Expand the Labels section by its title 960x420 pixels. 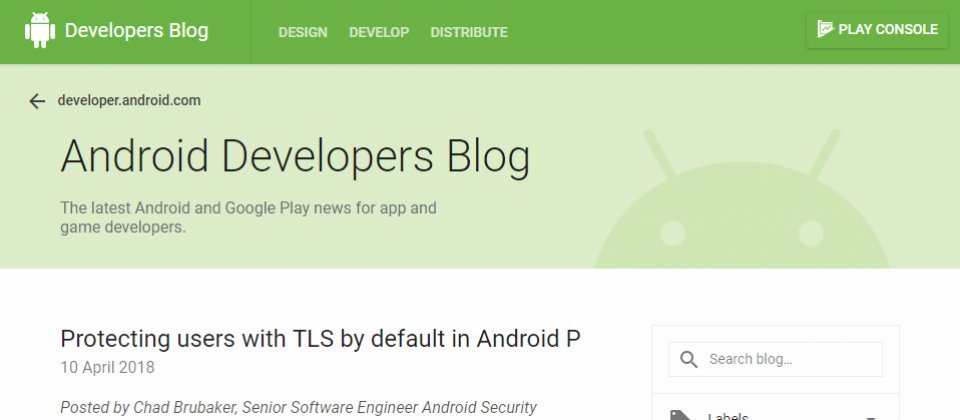(728, 416)
